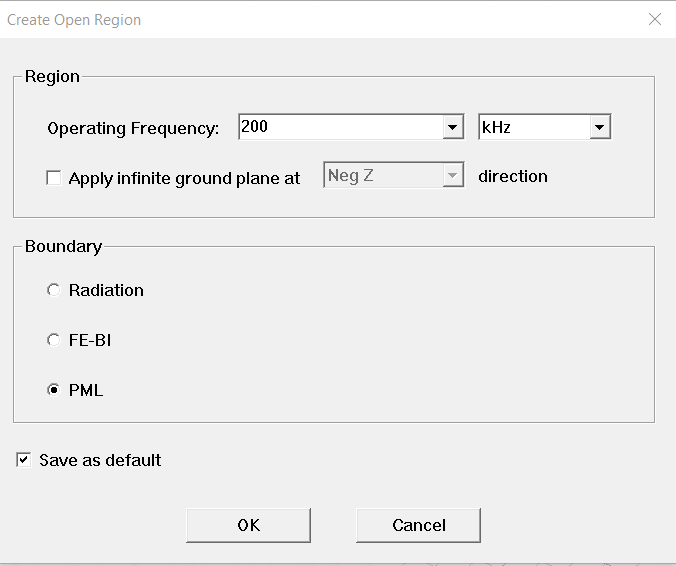Click the Operating Frequency value field

click(x=341, y=127)
